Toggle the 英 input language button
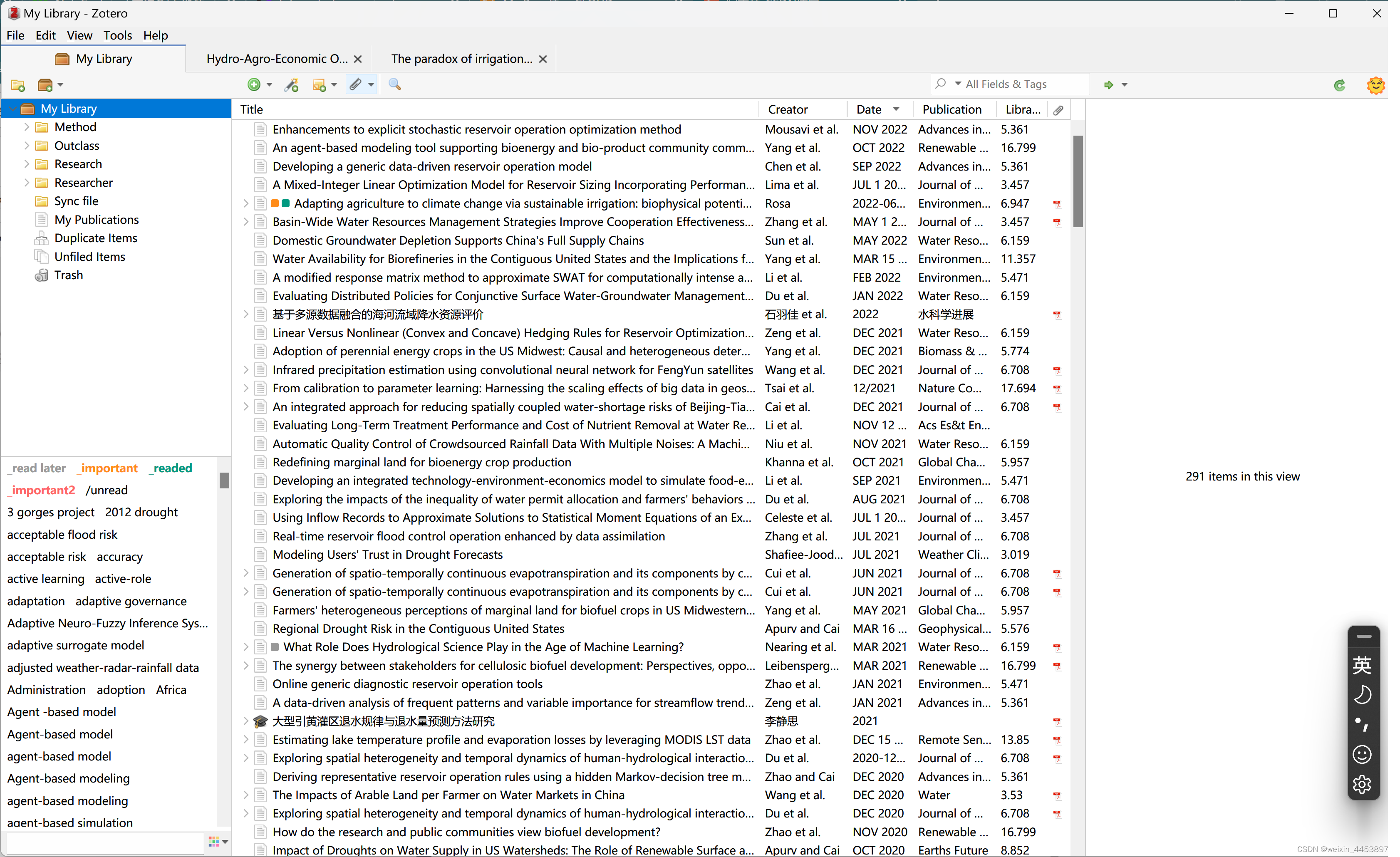The image size is (1400, 857). pyautogui.click(x=1362, y=665)
